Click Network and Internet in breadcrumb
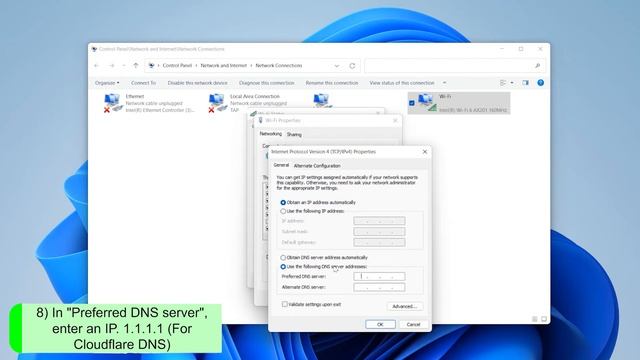This screenshot has width=640, height=360. point(224,65)
